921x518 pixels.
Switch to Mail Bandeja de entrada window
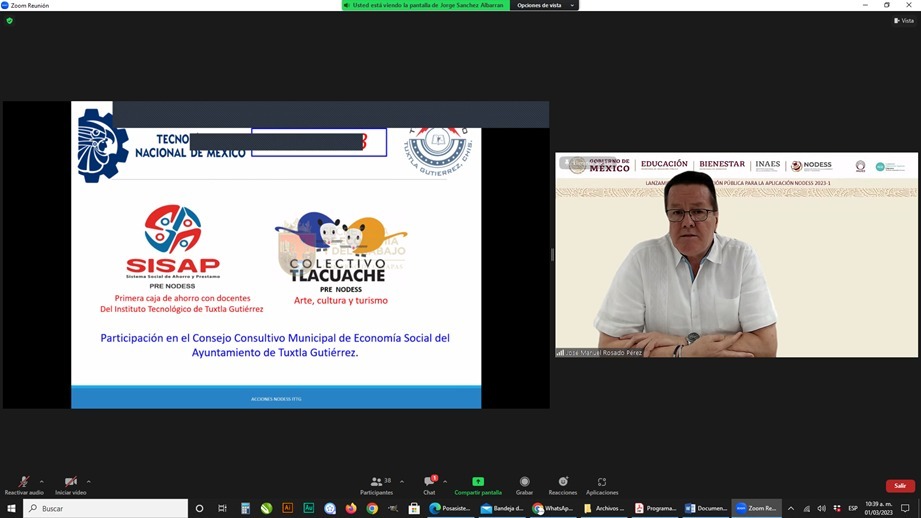pyautogui.click(x=502, y=508)
